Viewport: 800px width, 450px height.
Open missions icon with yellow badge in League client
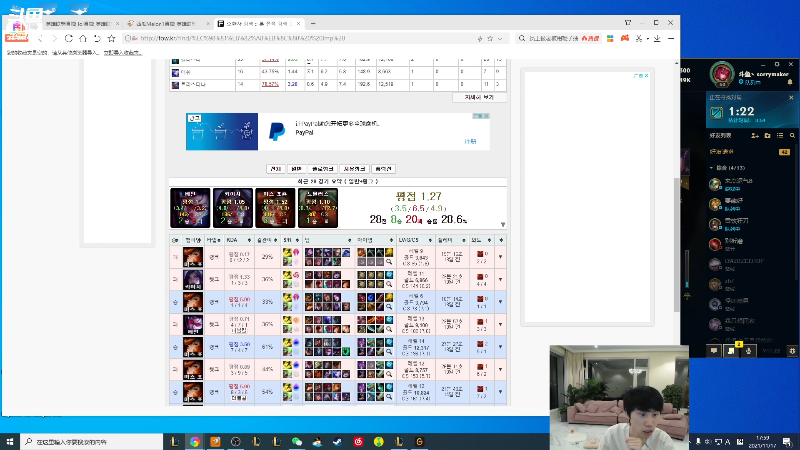click(x=732, y=351)
